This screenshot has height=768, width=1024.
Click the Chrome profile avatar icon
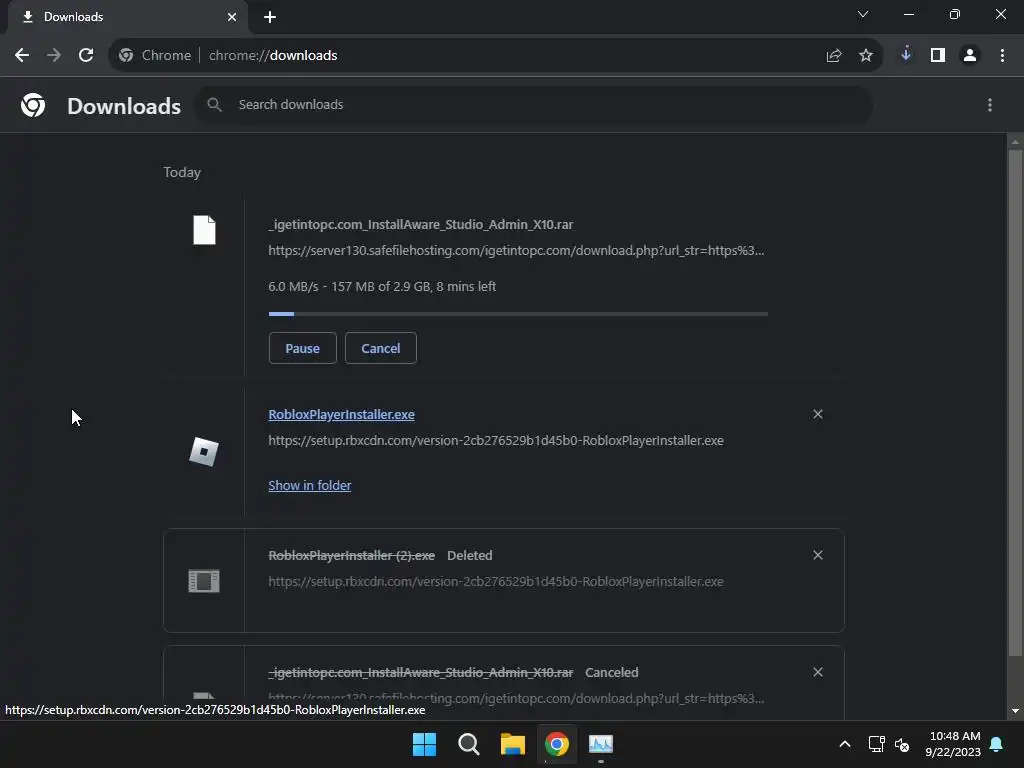(970, 56)
